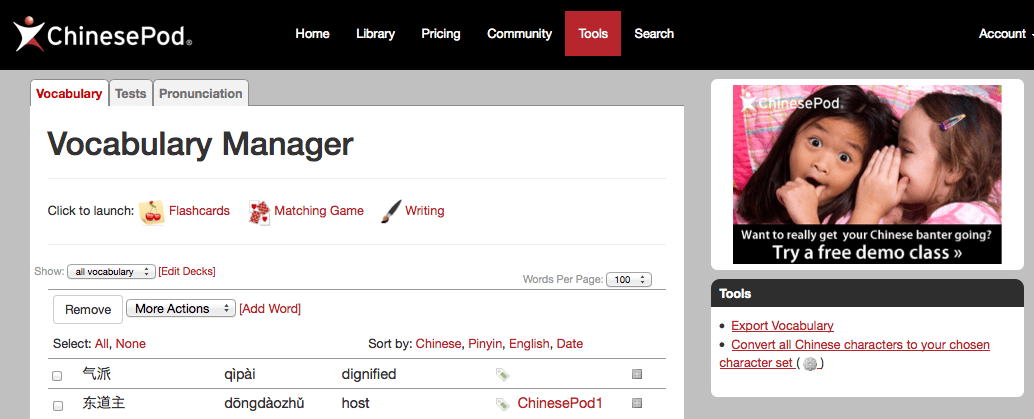Image resolution: width=1034 pixels, height=419 pixels.
Task: Open the grid icon for the 气派 row
Action: tap(637, 375)
